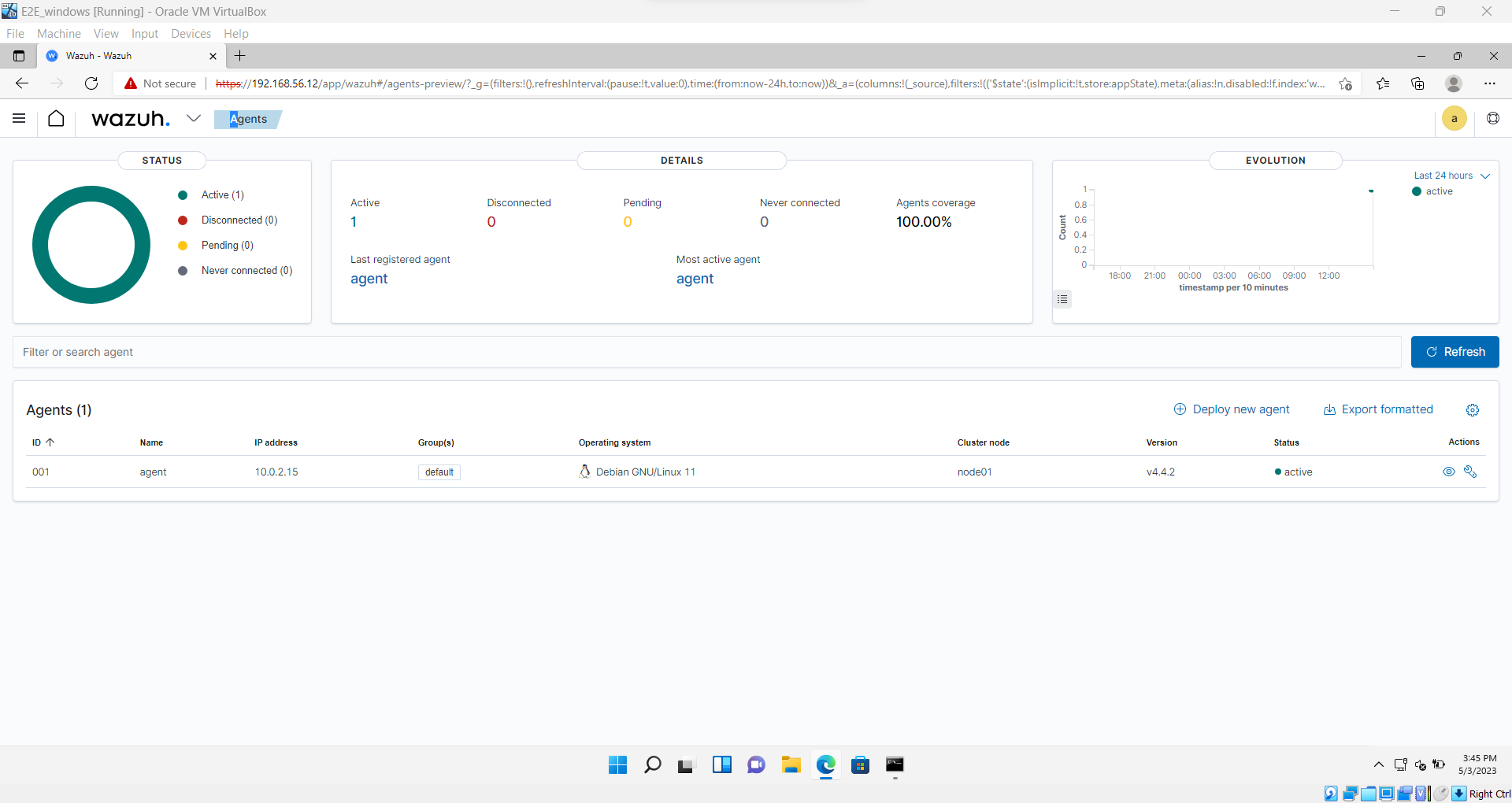Click the Linux penguin OS icon

tap(584, 472)
